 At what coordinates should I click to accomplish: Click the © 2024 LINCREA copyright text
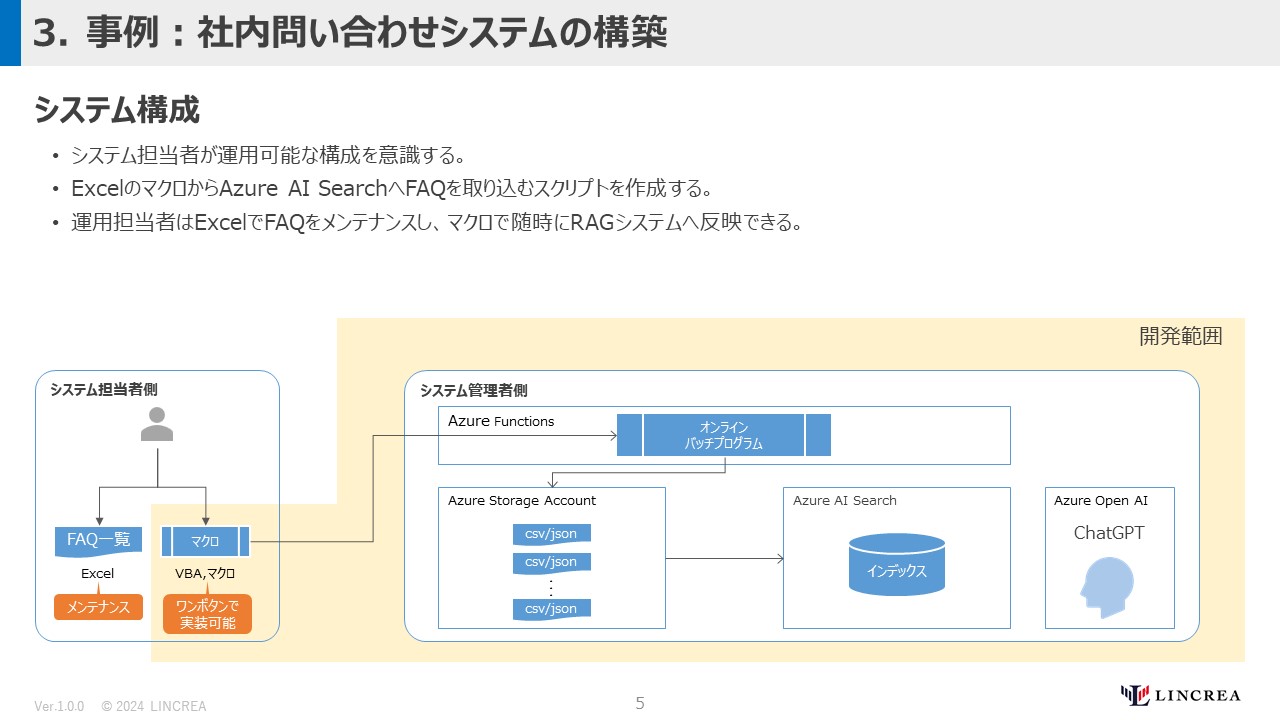click(x=154, y=706)
